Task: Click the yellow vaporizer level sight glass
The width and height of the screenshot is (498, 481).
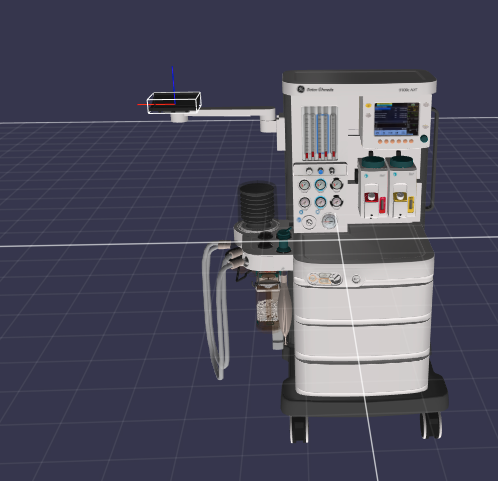Action: [x=411, y=204]
